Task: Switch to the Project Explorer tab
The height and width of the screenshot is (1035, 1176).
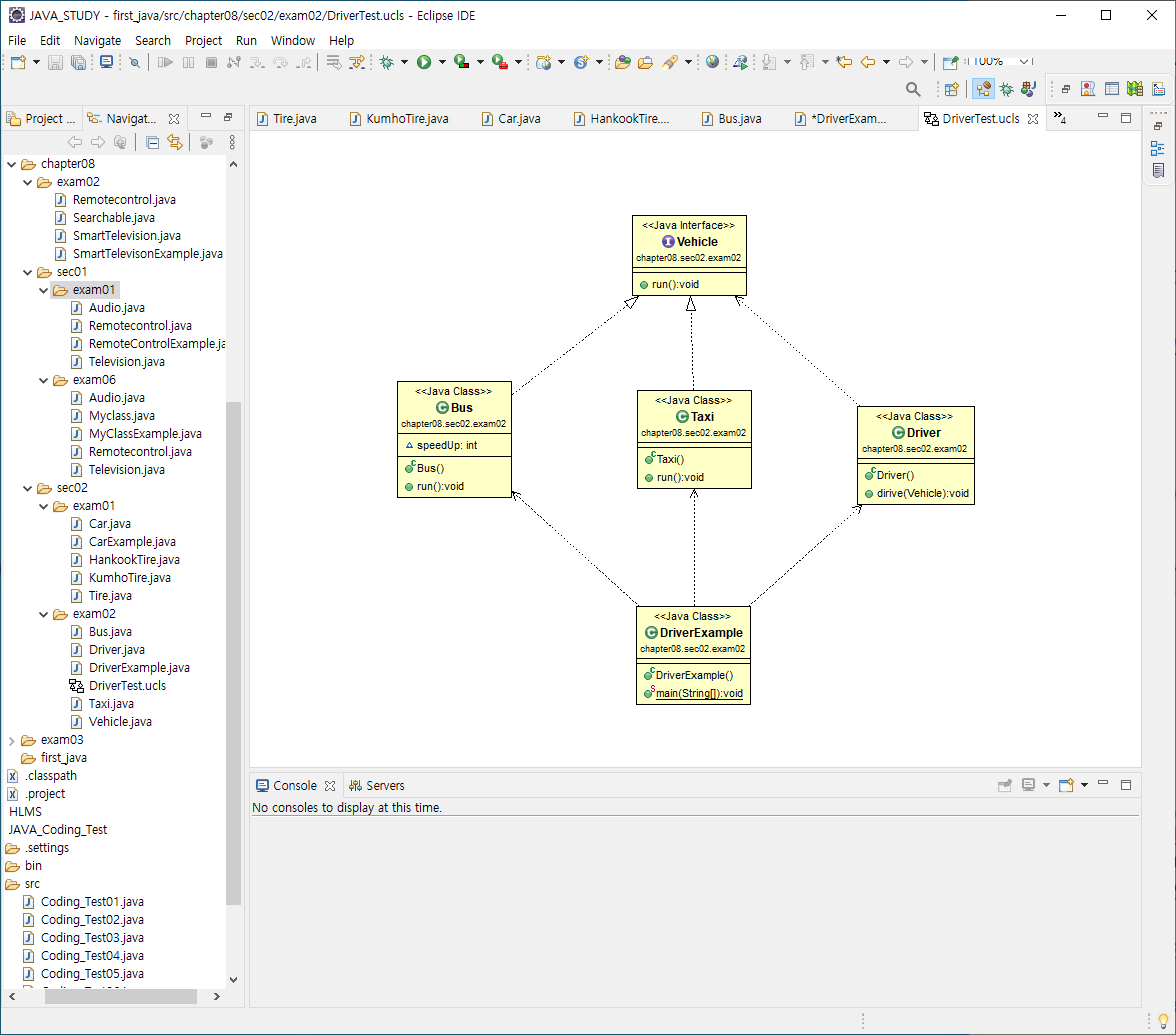Action: (x=42, y=118)
